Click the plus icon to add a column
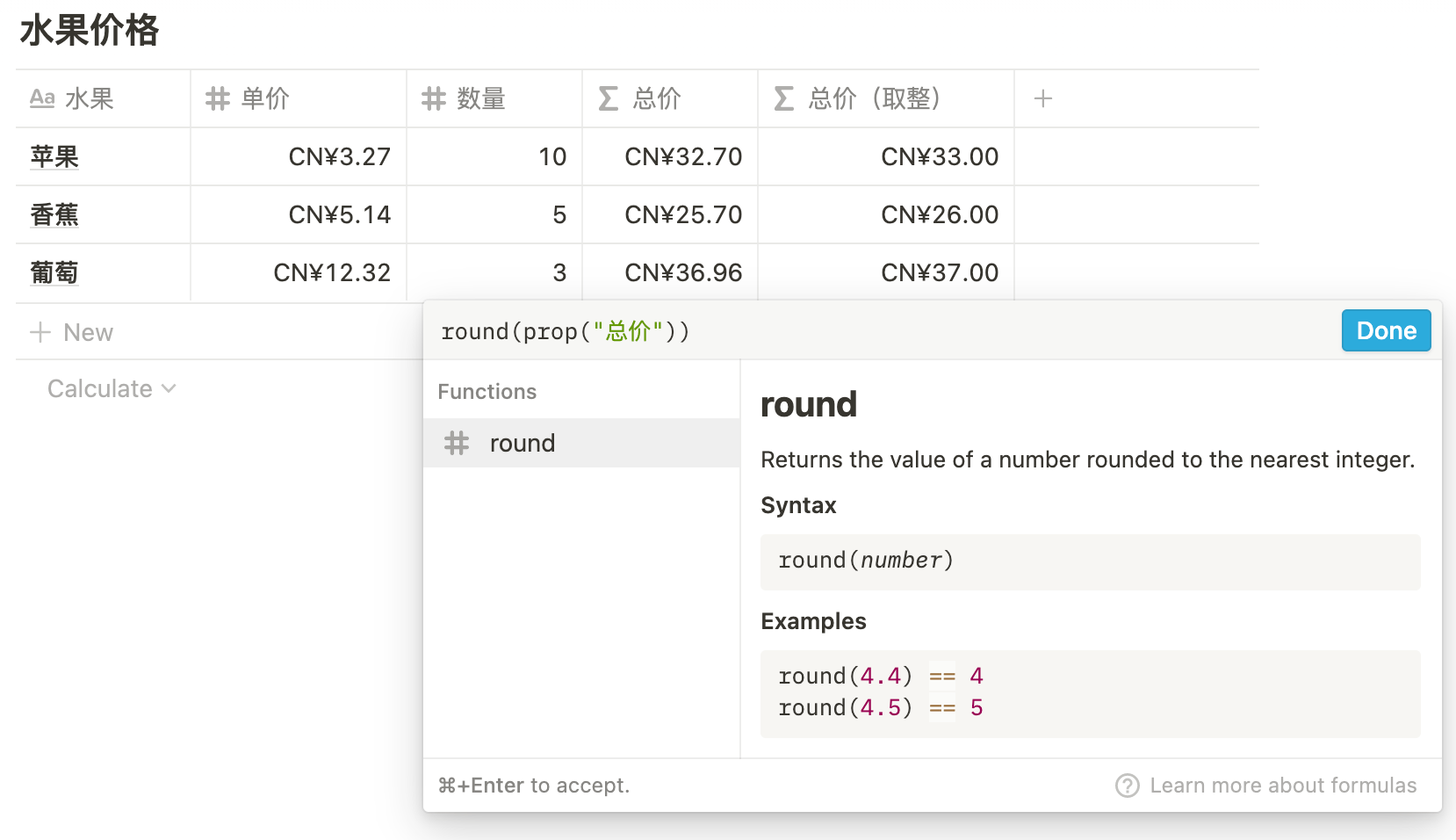 click(1042, 98)
